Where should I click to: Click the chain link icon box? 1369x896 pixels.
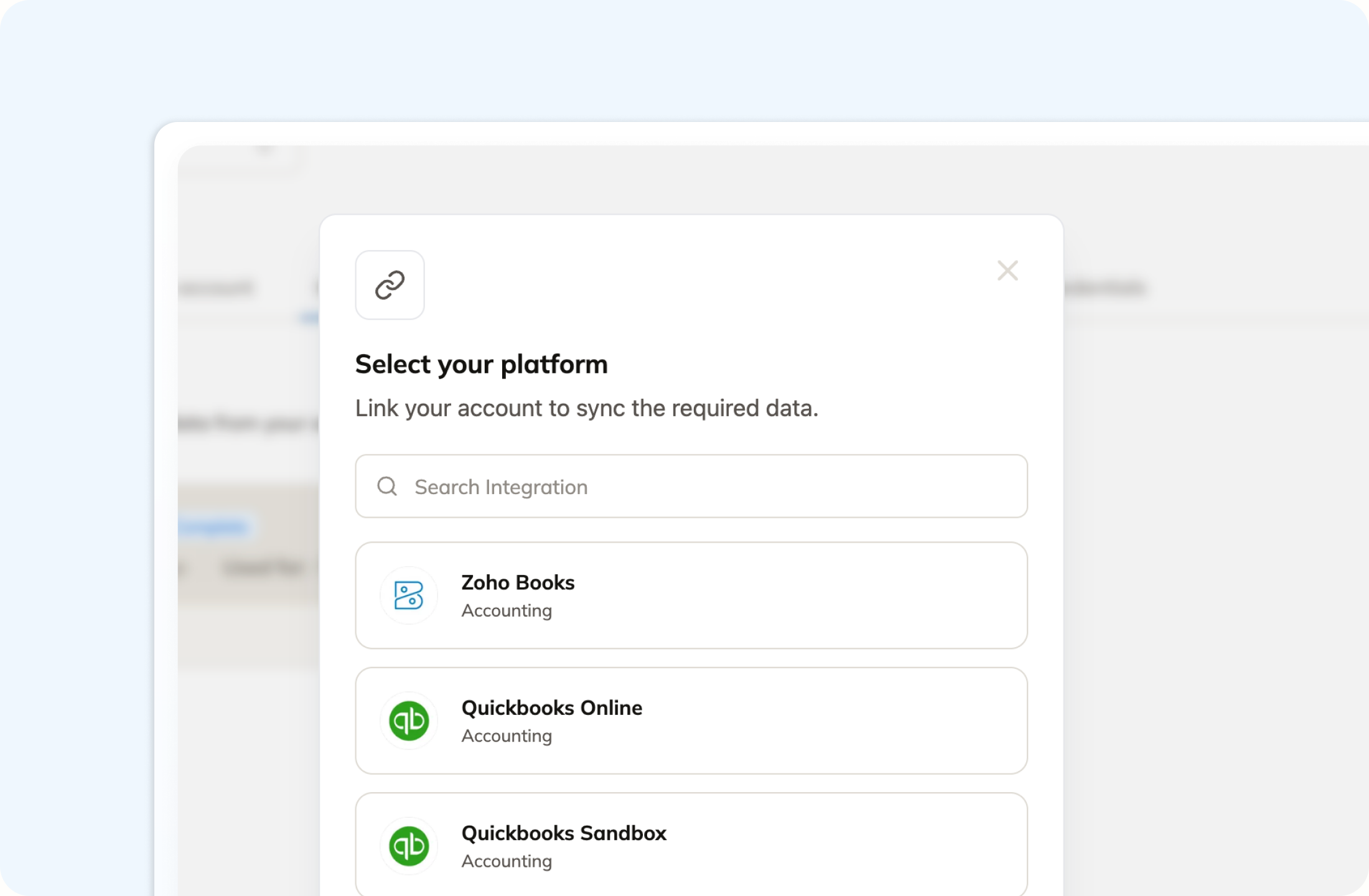tap(390, 285)
